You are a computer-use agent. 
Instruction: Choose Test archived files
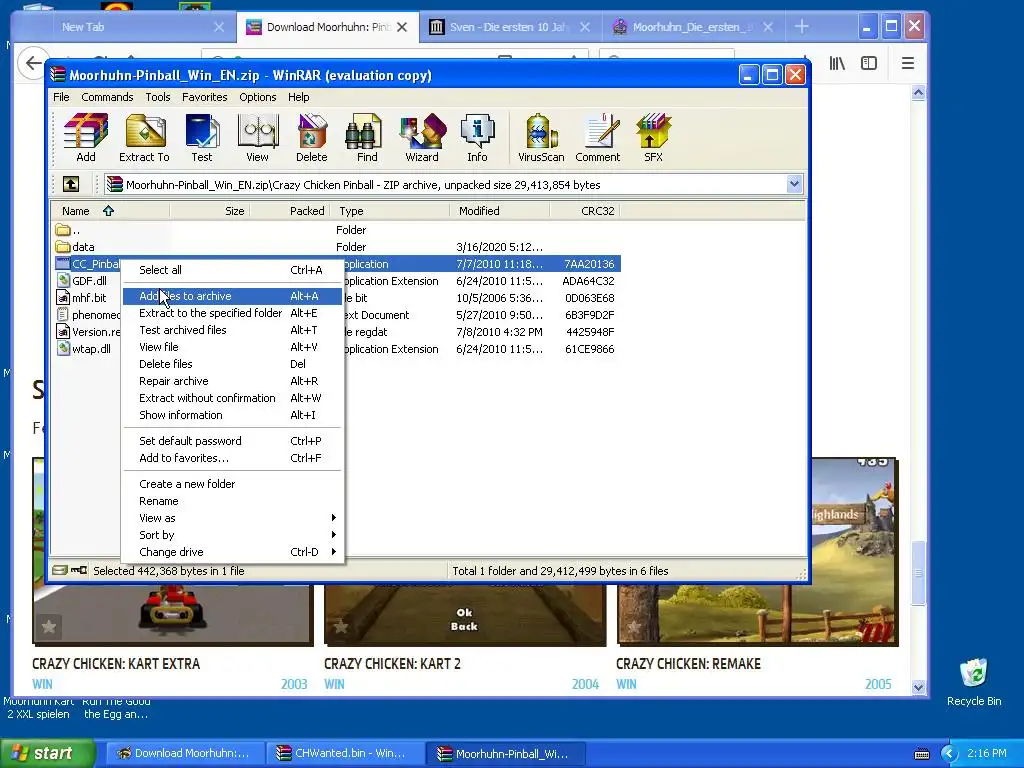(232, 330)
